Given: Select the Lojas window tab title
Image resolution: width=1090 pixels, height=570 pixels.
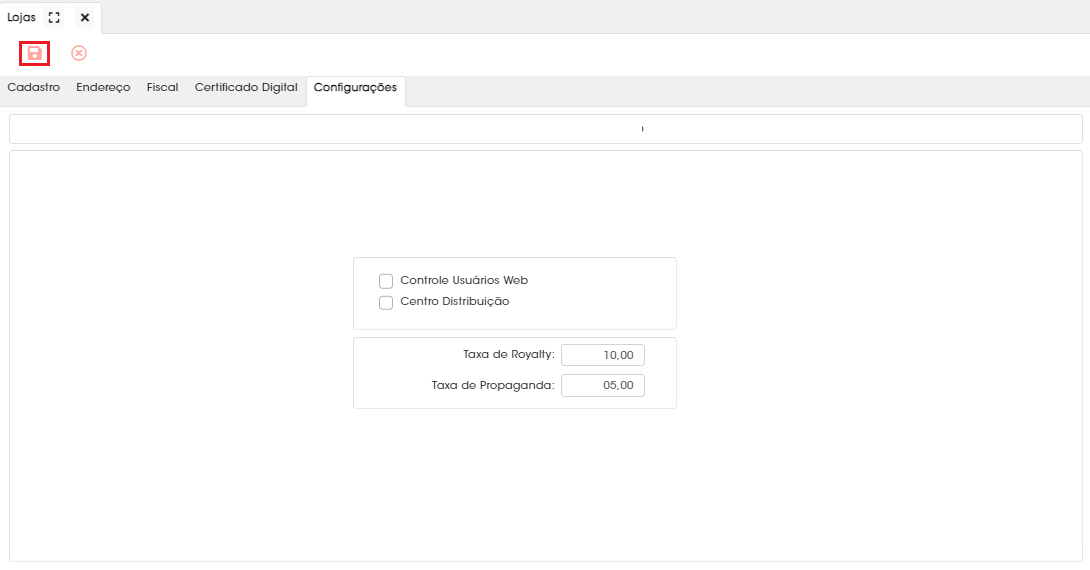Looking at the screenshot, I should 22,17.
